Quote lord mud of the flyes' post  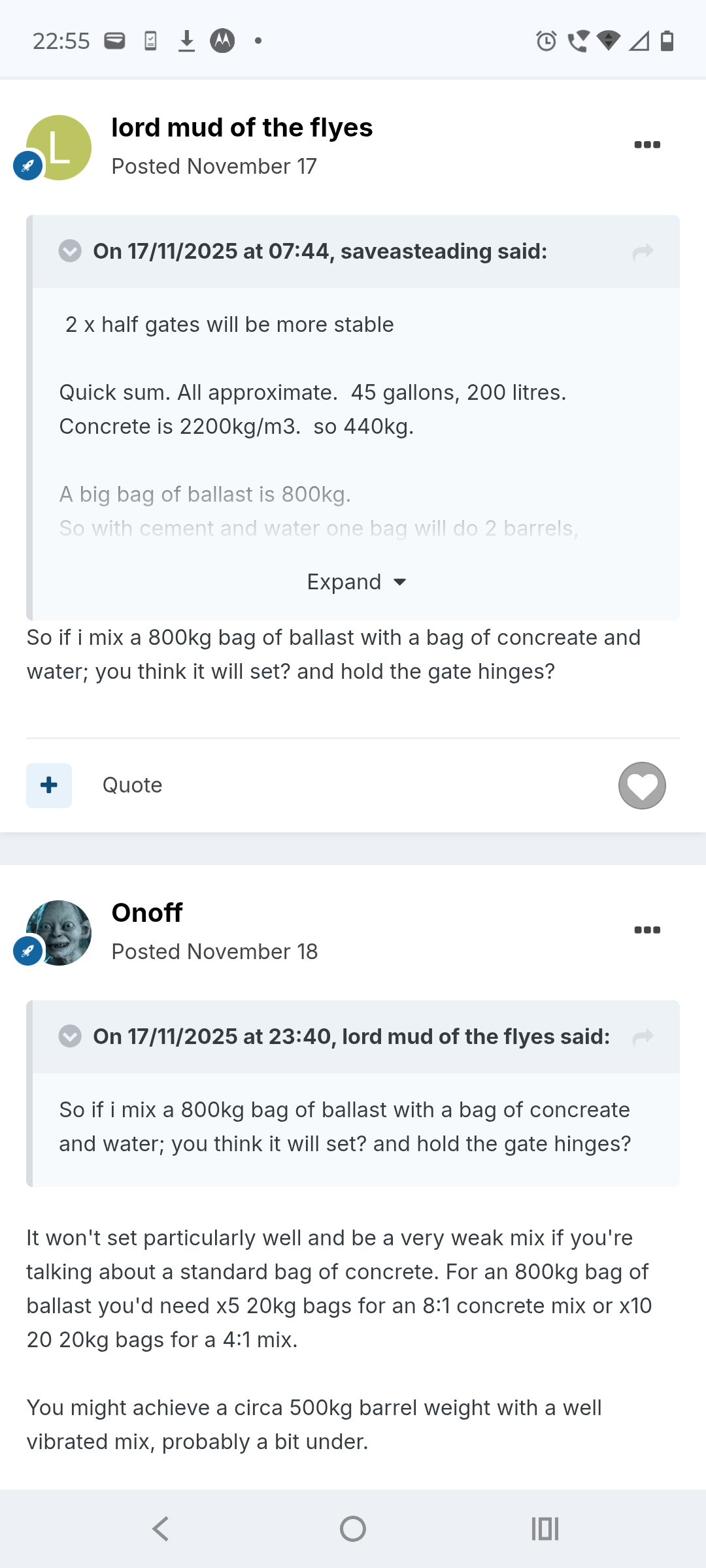click(x=132, y=785)
